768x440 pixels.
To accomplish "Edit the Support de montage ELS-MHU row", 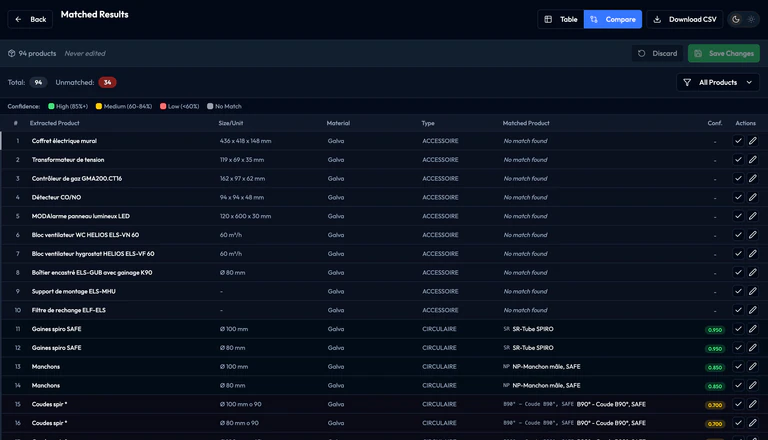I will (x=753, y=292).
